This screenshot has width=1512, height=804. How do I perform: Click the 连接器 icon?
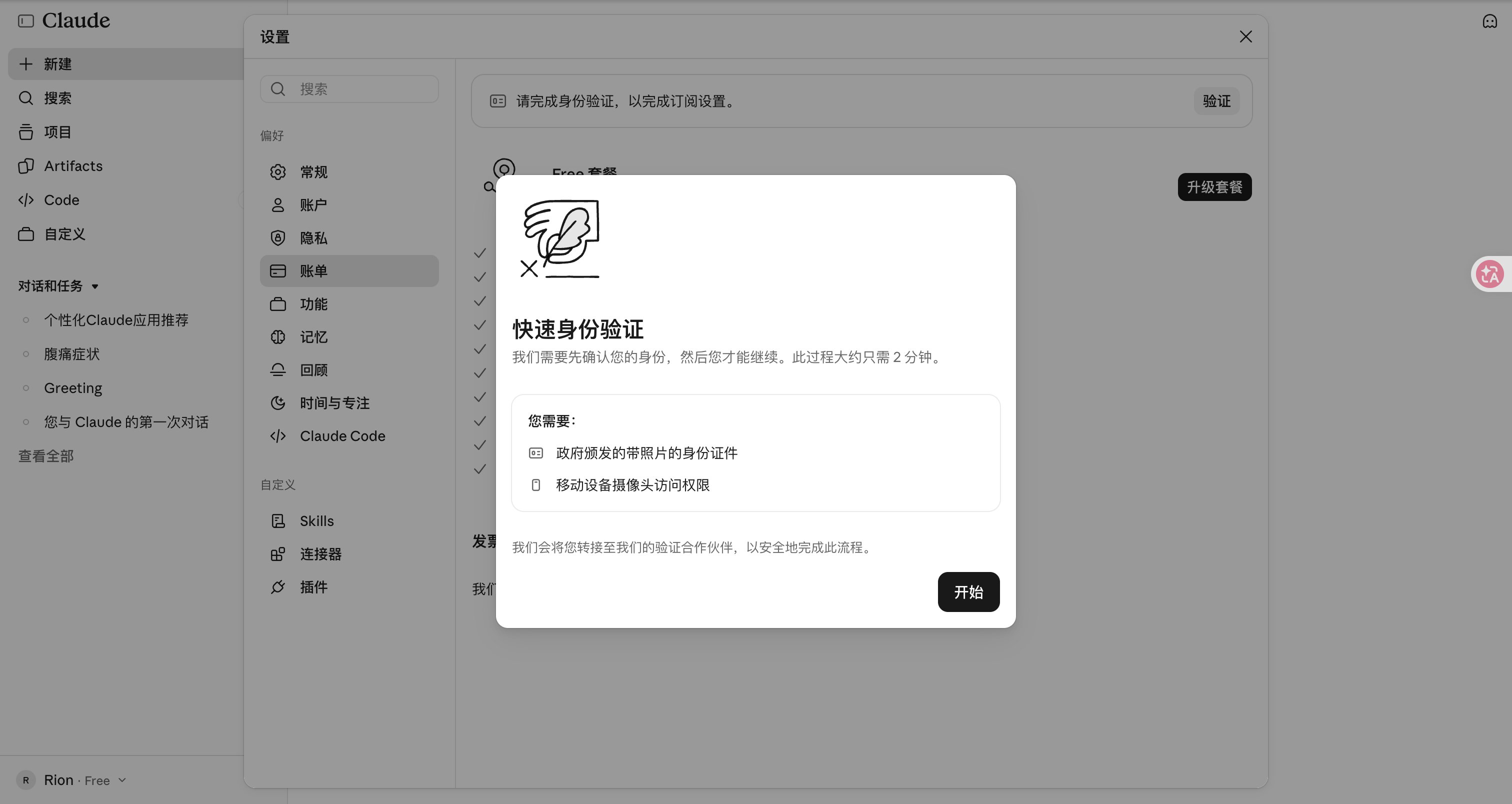(277, 554)
